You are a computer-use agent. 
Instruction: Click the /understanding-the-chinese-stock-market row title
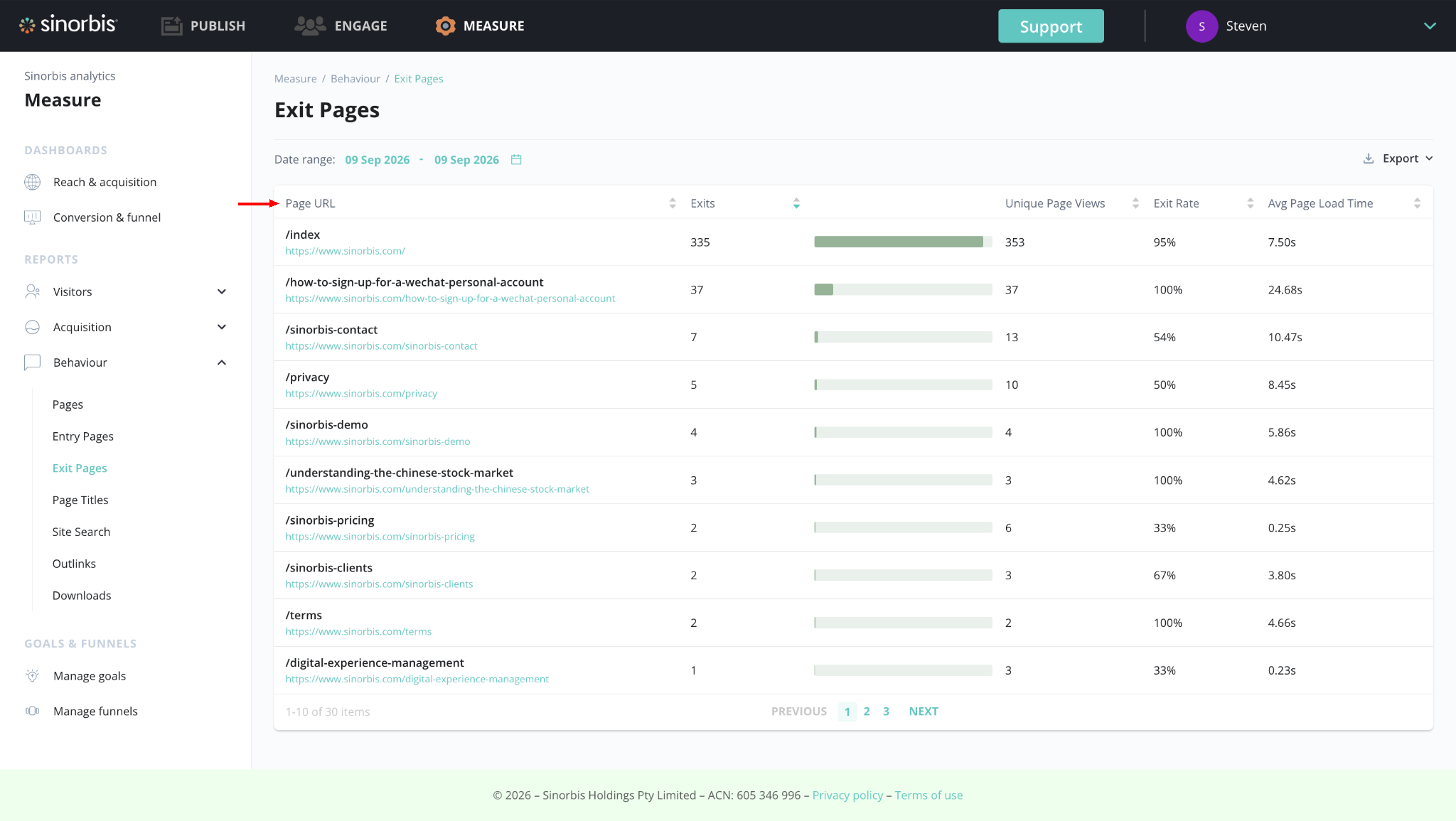(x=400, y=473)
